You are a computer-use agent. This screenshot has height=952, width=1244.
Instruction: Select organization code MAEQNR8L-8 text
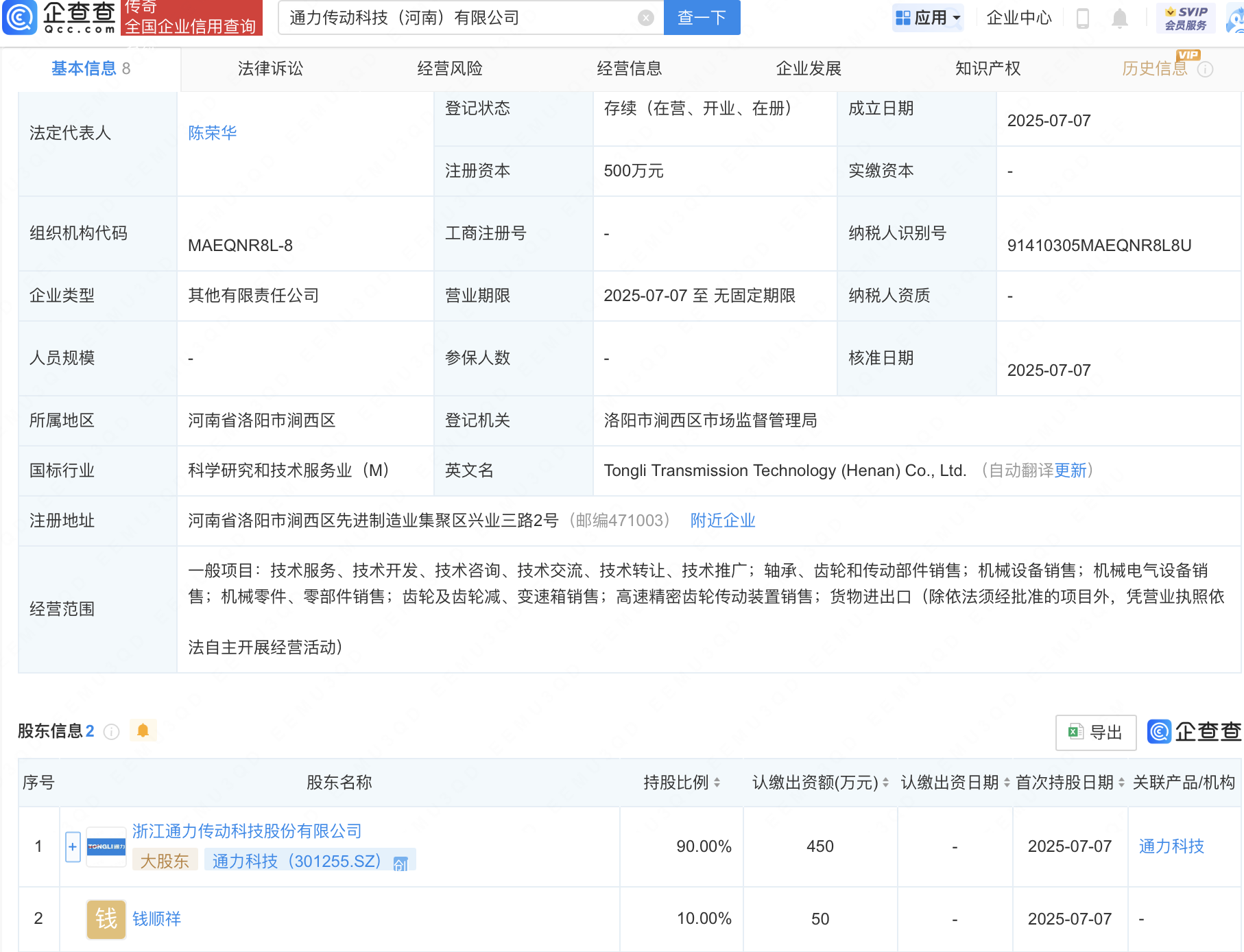241,246
